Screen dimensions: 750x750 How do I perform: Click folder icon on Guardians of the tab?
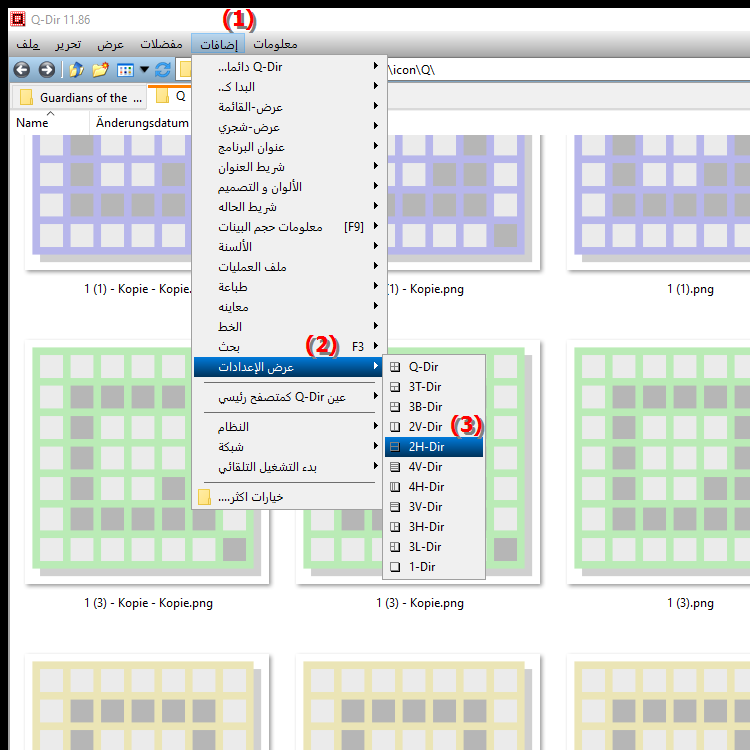tap(26, 97)
